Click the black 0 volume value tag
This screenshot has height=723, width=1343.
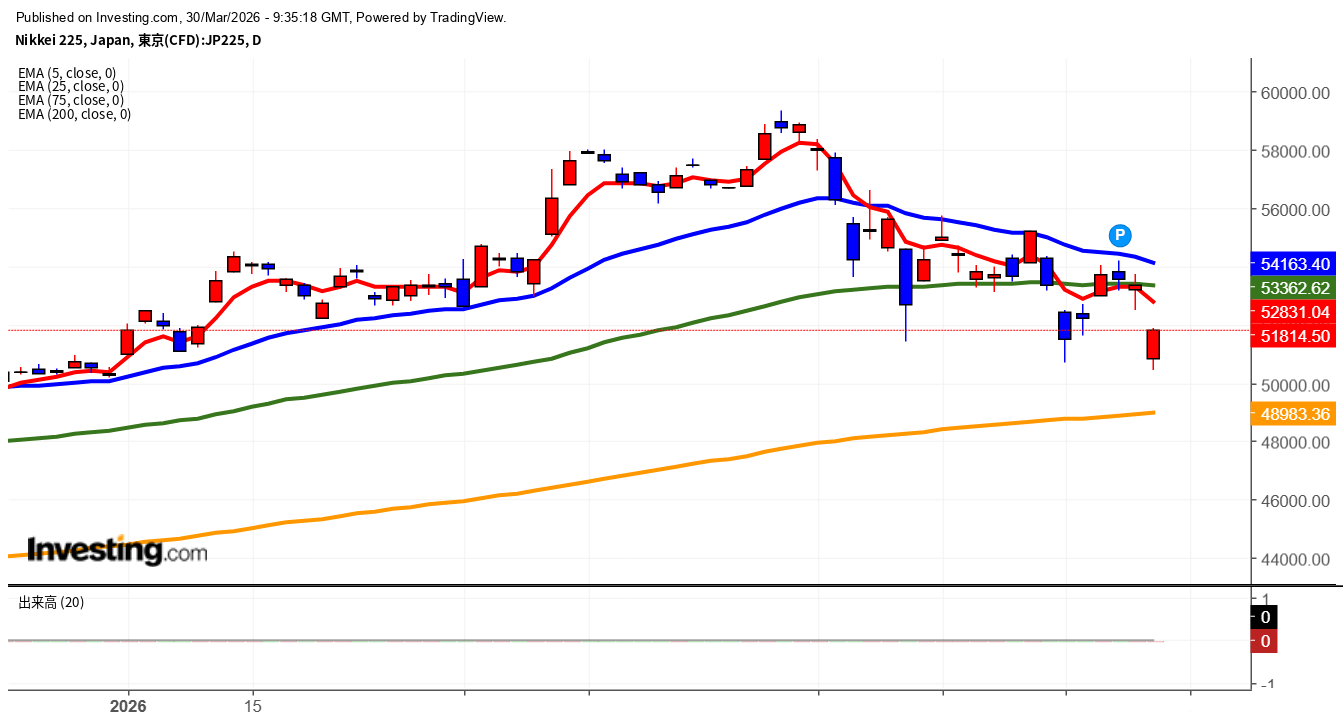pyautogui.click(x=1265, y=617)
